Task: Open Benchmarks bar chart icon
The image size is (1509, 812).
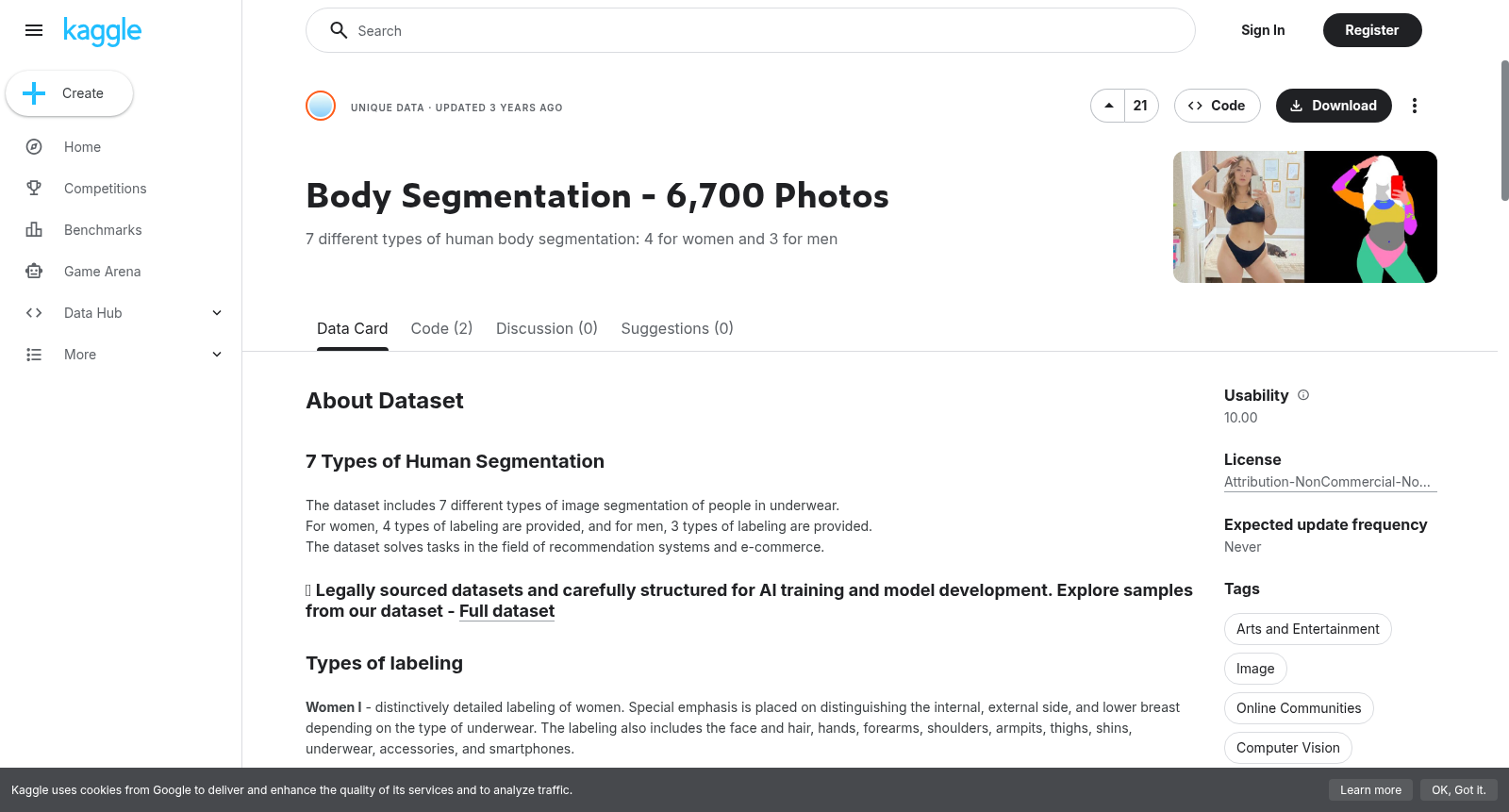Action: 34,230
